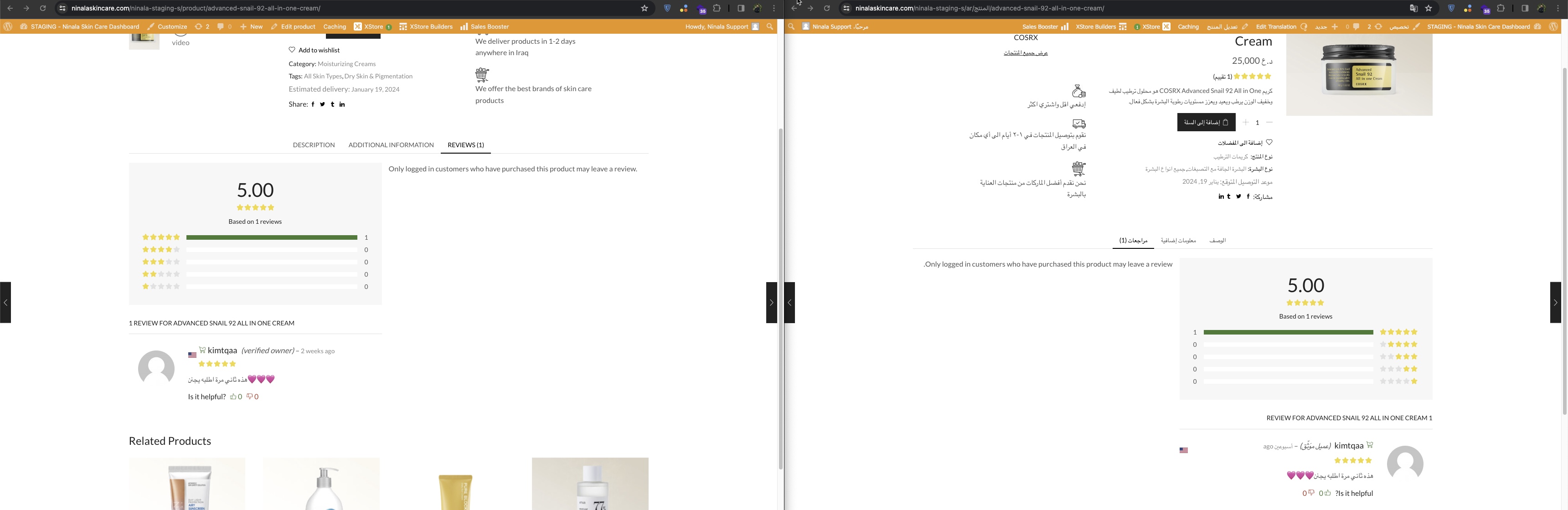Open Chrome three-dot menu in right window
Screen dimensions: 1568x510
1558,9
